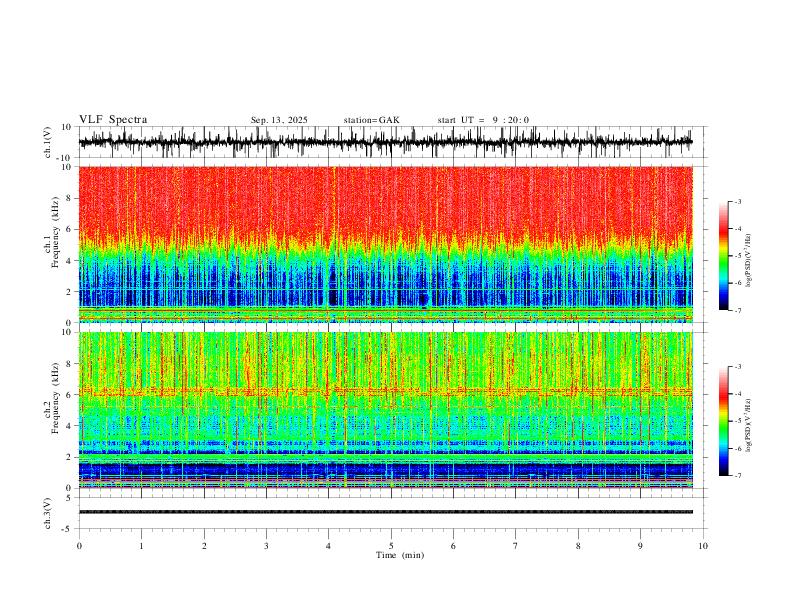Viewport: 792px width, 612px height.
Task: Click the "ch.1(V)" waveform axis label
Action: [x=48, y=142]
